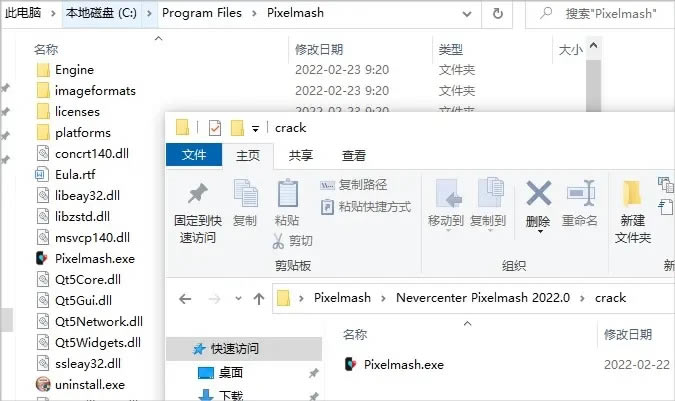Switch to 主页 (Home) ribbon tab
675x401 pixels.
pyautogui.click(x=248, y=155)
